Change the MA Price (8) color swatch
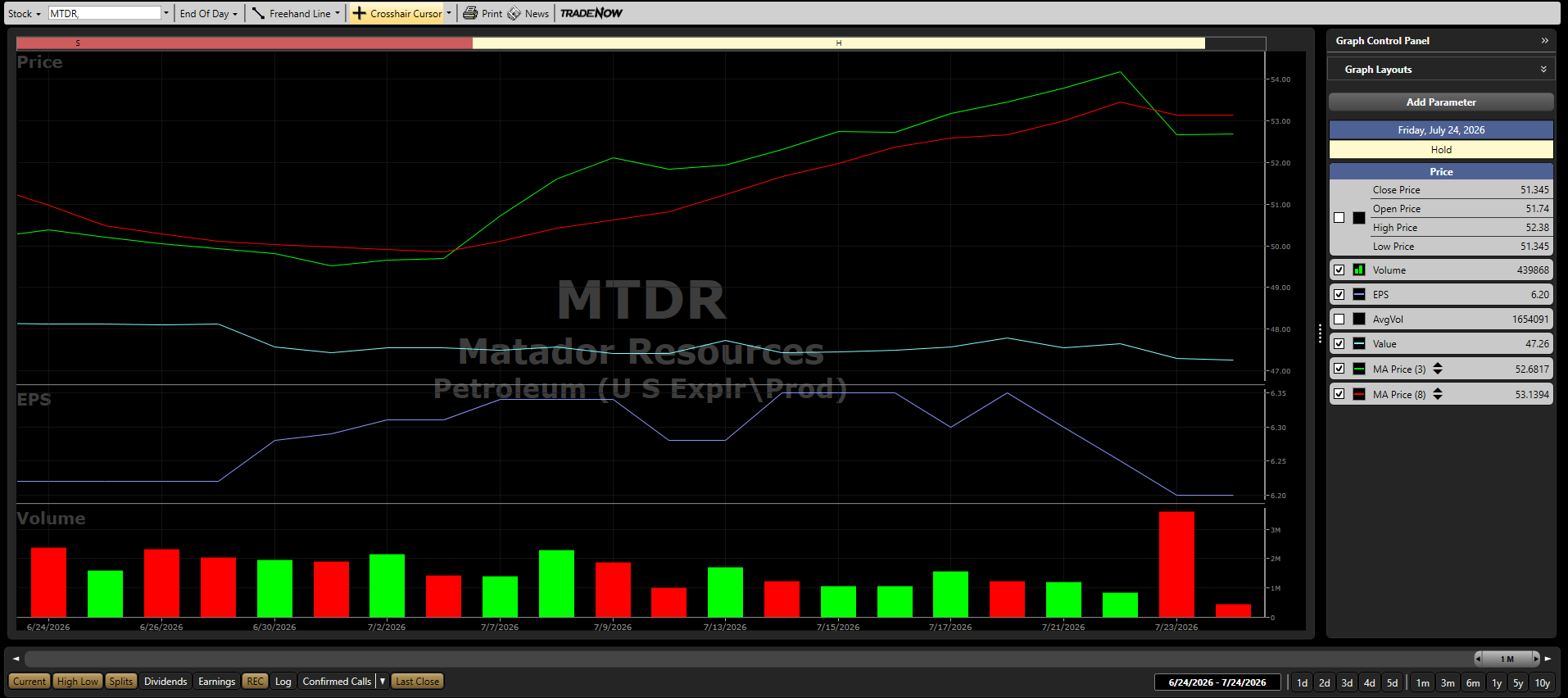 [1359, 394]
